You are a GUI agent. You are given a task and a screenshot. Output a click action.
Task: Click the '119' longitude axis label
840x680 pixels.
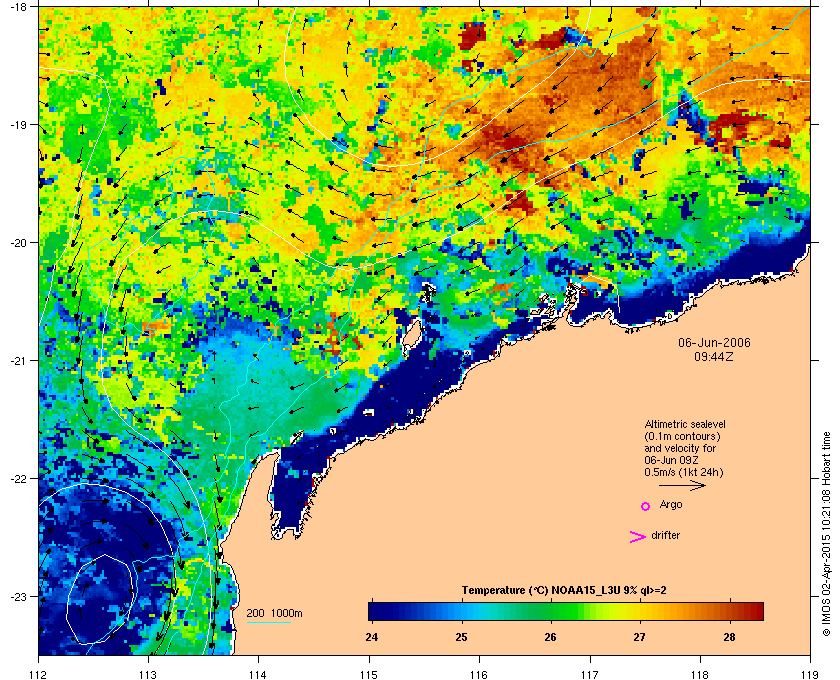click(810, 675)
